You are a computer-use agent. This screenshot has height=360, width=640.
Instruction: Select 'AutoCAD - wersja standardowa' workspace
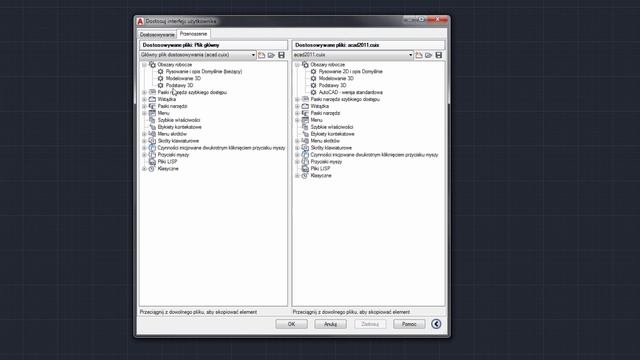351,92
